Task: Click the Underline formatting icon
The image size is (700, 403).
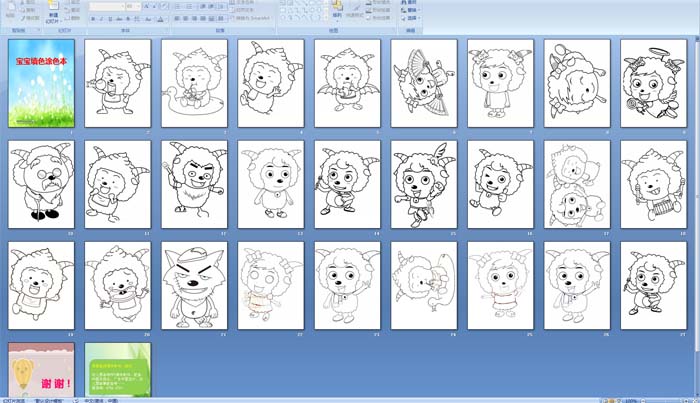Action: point(111,19)
